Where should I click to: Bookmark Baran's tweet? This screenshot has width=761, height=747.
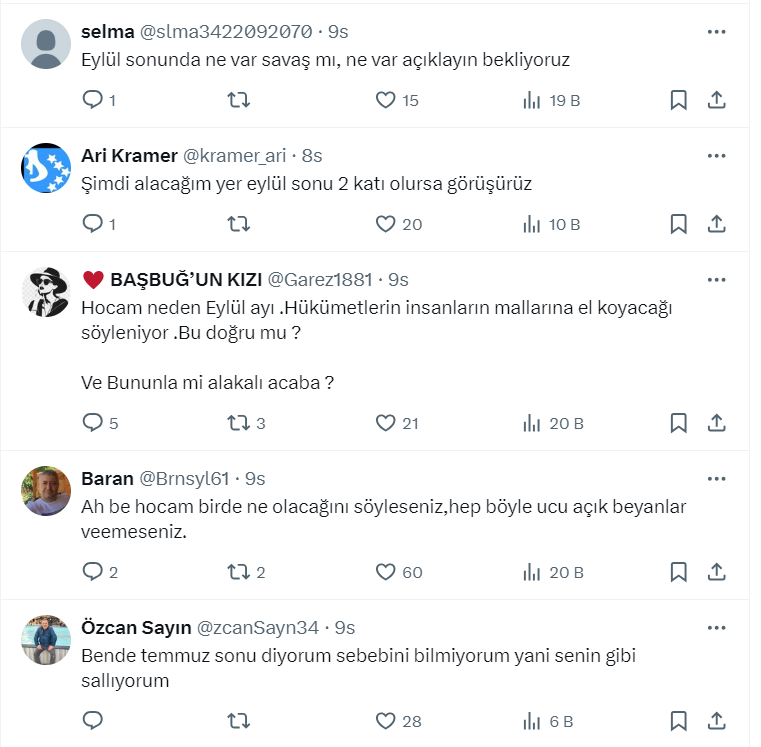click(678, 572)
